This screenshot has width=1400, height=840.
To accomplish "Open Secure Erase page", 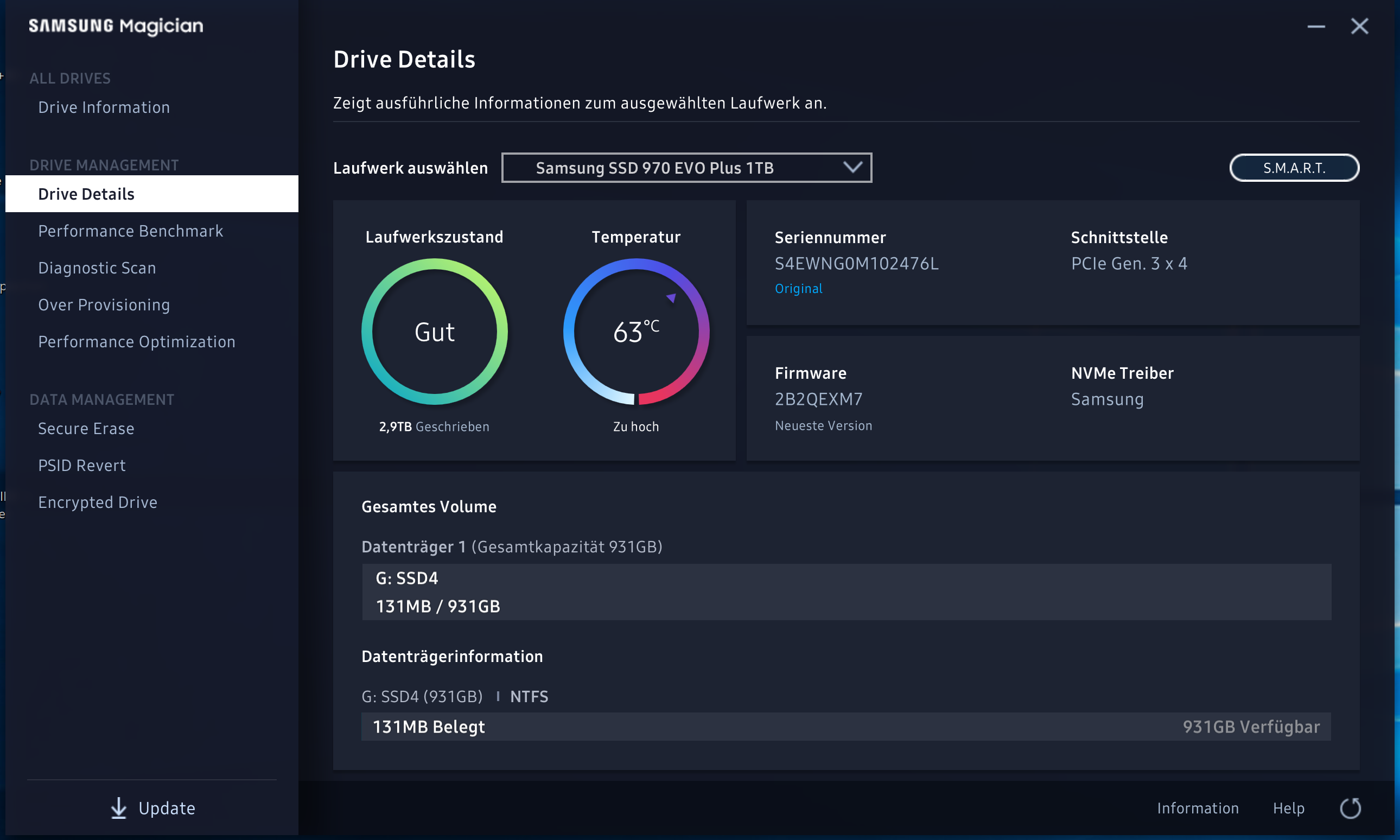I will [x=86, y=429].
